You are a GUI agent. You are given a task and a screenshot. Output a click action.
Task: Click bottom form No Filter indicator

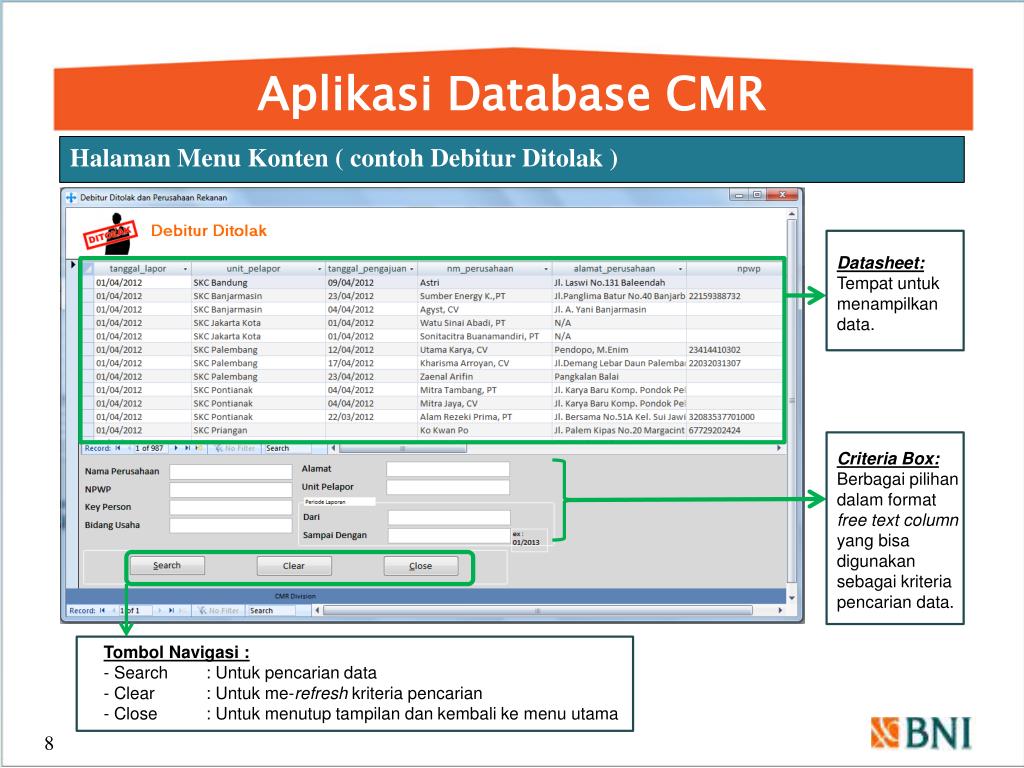tap(218, 611)
